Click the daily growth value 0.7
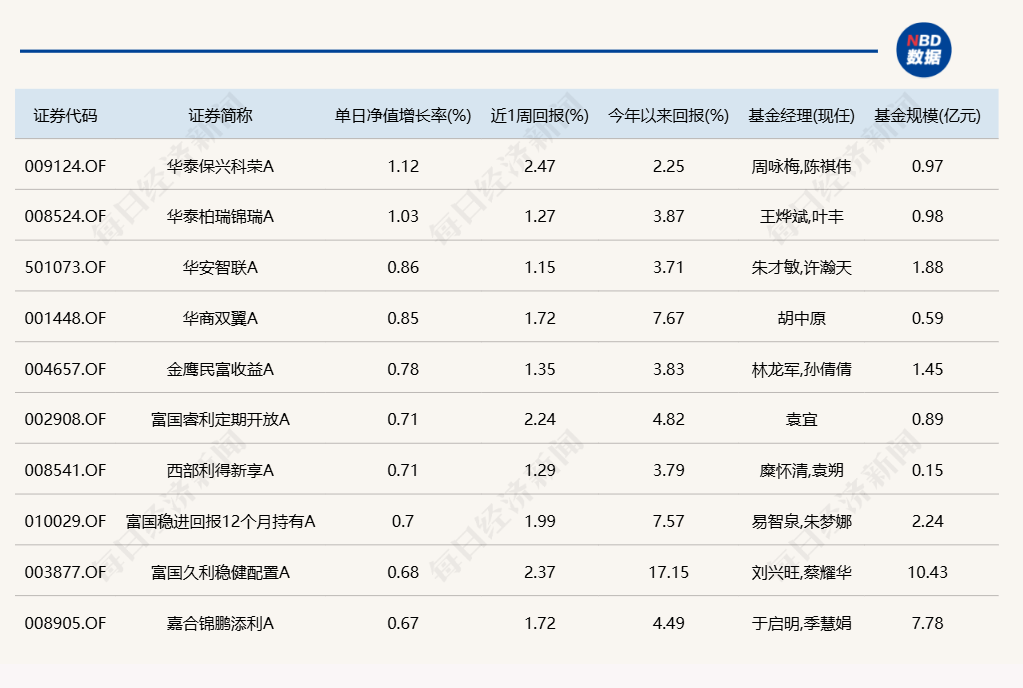This screenshot has height=688, width=1023. point(403,521)
